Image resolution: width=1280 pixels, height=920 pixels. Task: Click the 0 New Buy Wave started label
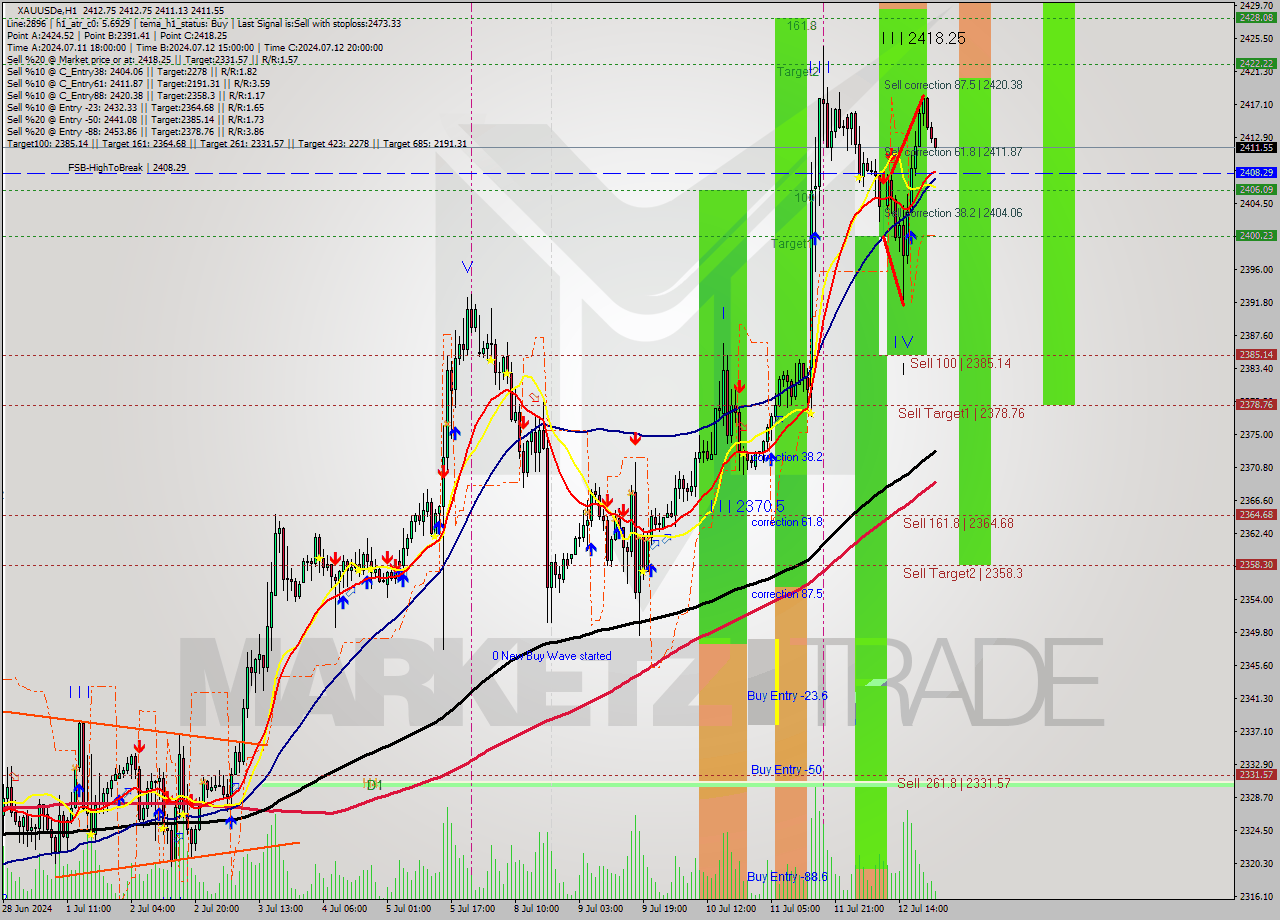tap(551, 656)
